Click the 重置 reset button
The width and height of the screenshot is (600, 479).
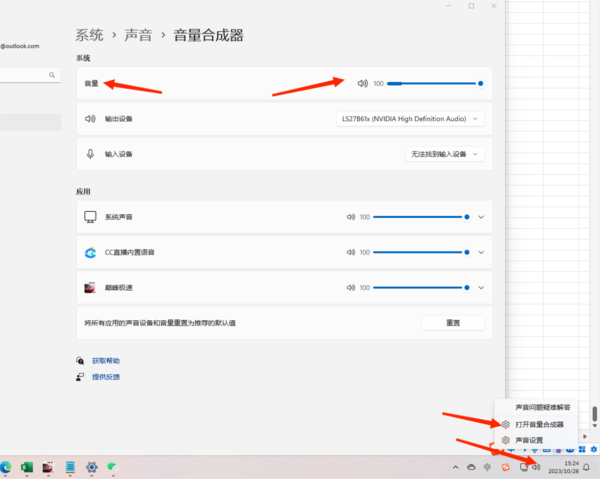[x=453, y=323]
